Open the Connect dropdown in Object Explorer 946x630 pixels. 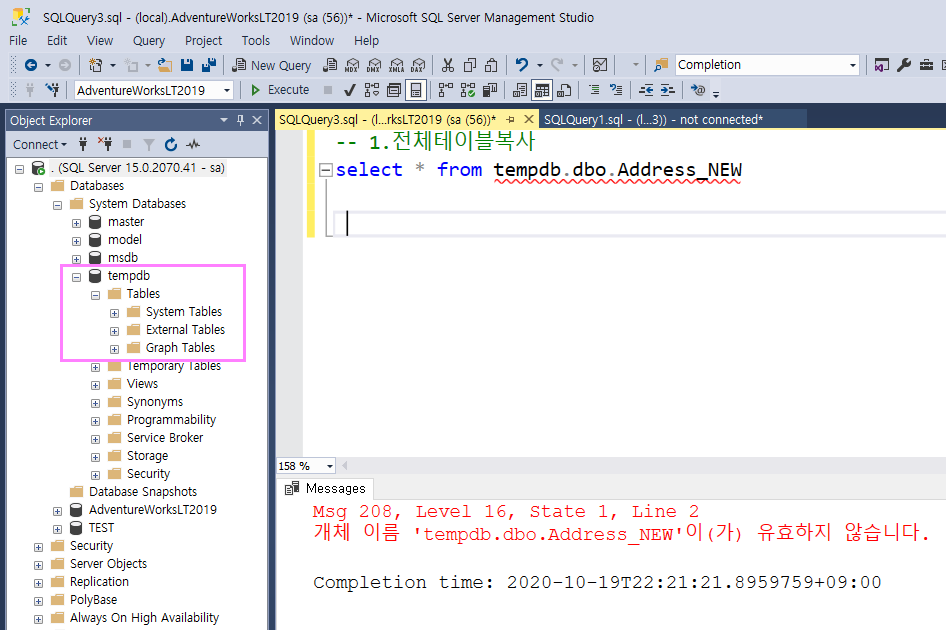[40, 145]
